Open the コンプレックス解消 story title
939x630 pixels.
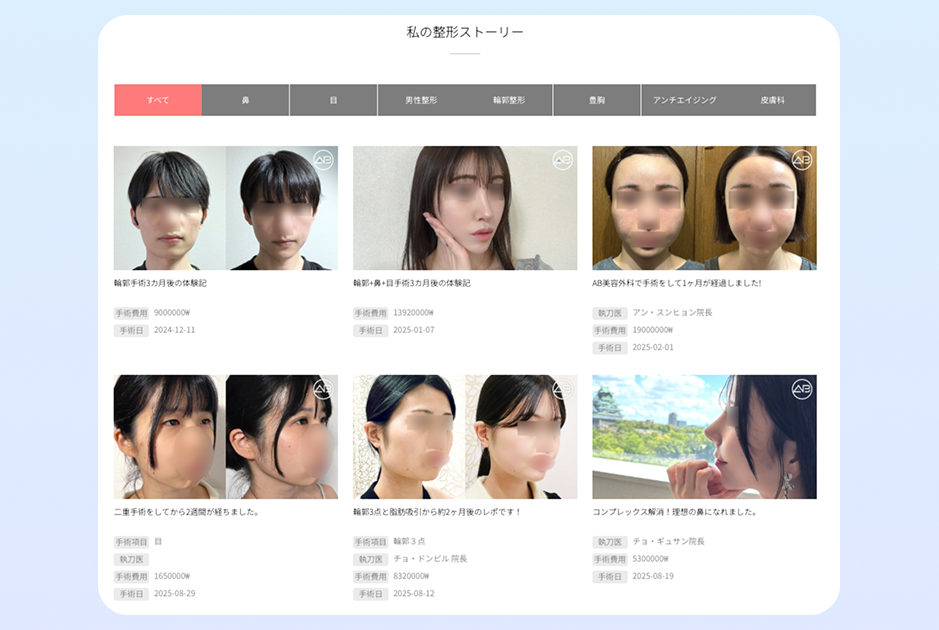coord(674,512)
